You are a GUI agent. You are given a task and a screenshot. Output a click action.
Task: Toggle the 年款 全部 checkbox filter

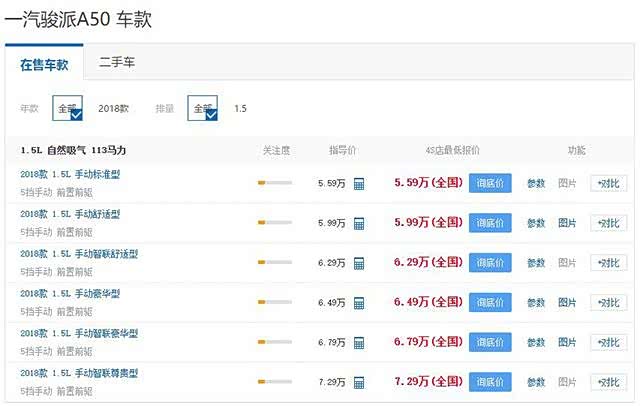(68, 108)
